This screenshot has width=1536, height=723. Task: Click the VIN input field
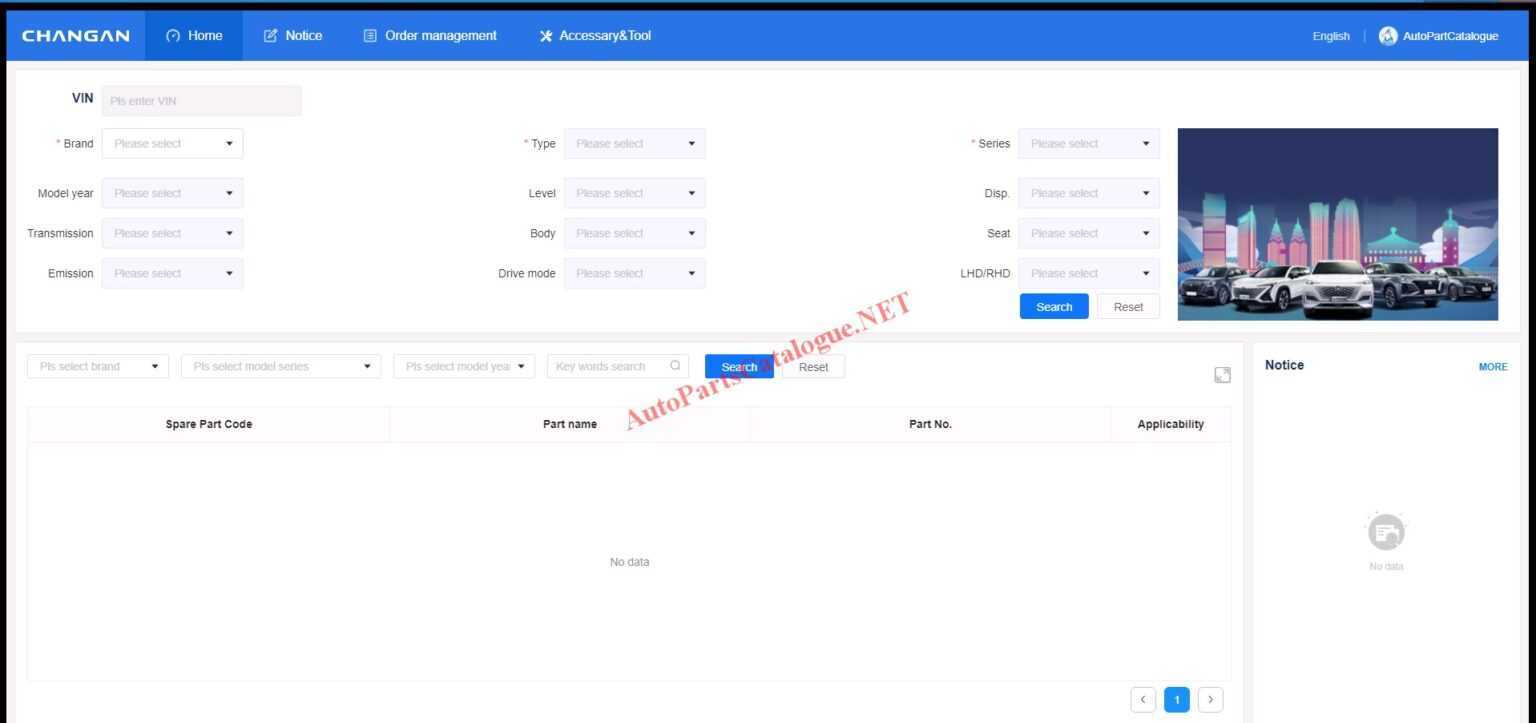click(200, 100)
